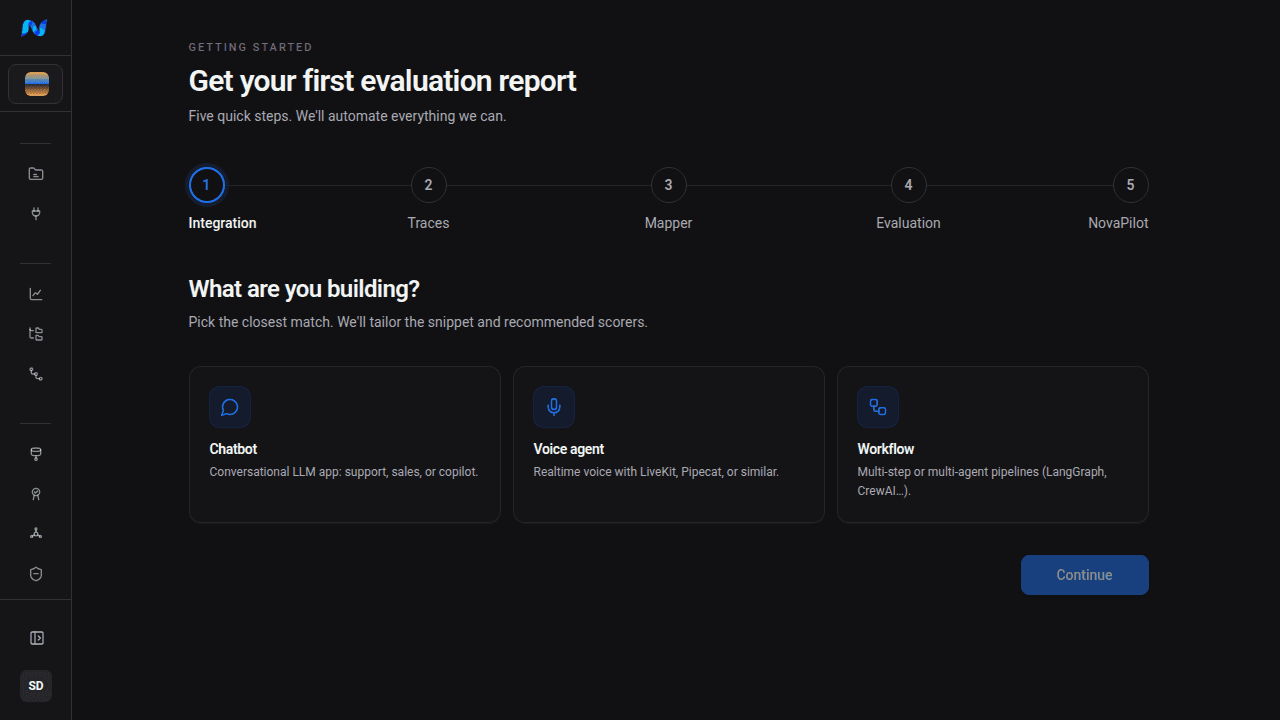1280x720 pixels.
Task: Click the Evaluation step label
Action: pos(908,223)
